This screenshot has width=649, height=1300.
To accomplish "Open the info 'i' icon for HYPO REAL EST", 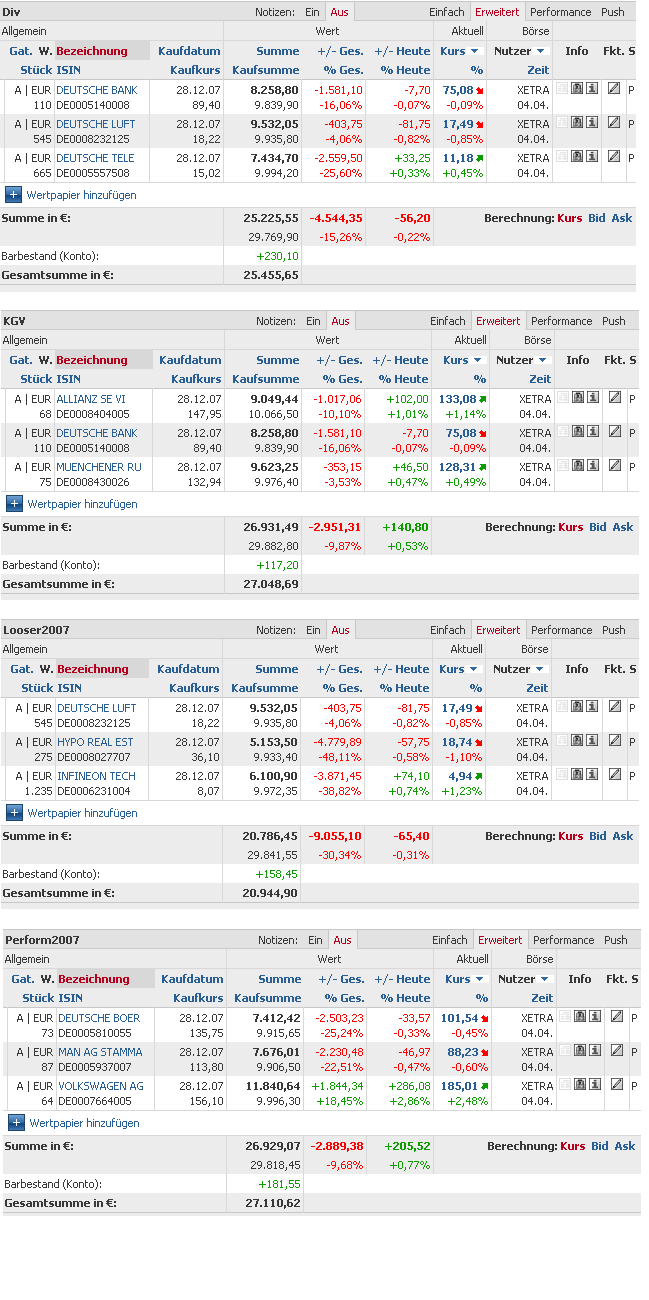I will tap(592, 740).
